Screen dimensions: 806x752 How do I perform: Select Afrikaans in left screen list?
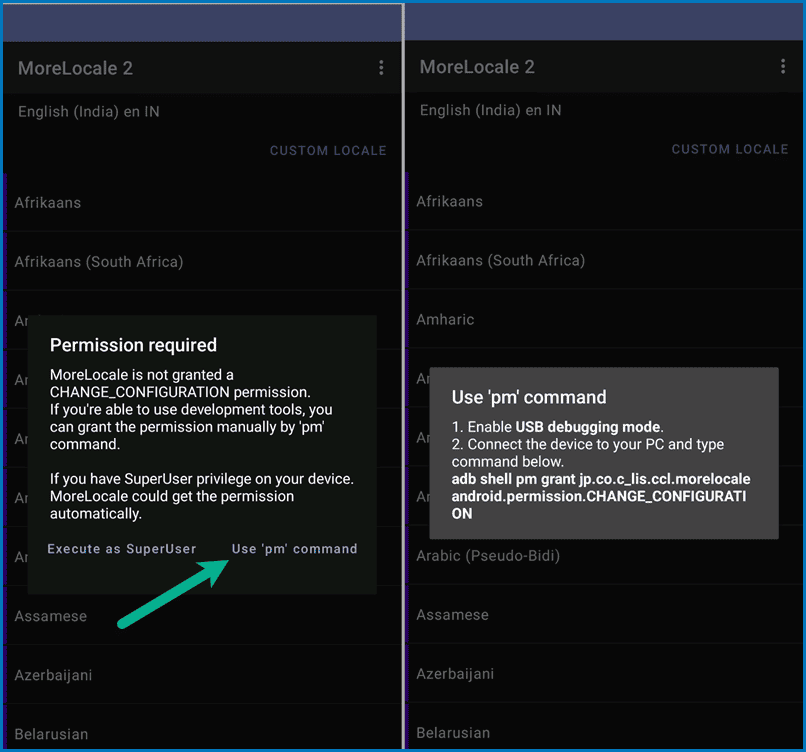pos(203,203)
